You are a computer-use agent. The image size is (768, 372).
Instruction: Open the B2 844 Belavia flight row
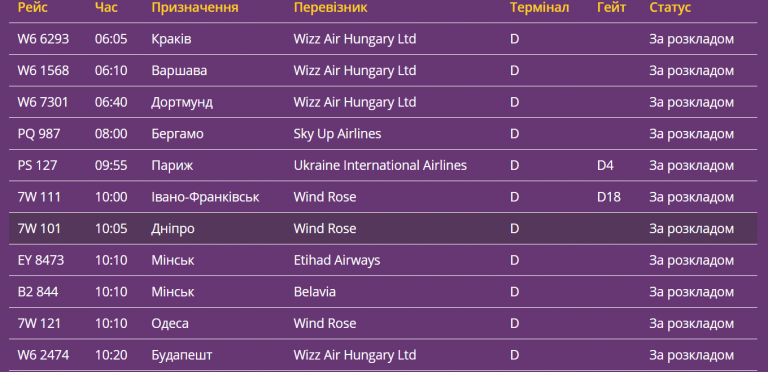383,292
